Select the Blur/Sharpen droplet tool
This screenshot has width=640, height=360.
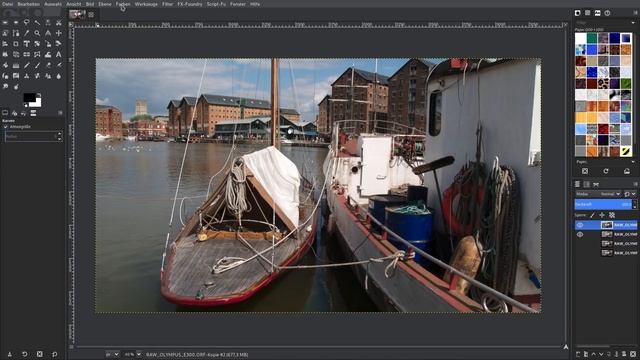(x=59, y=76)
